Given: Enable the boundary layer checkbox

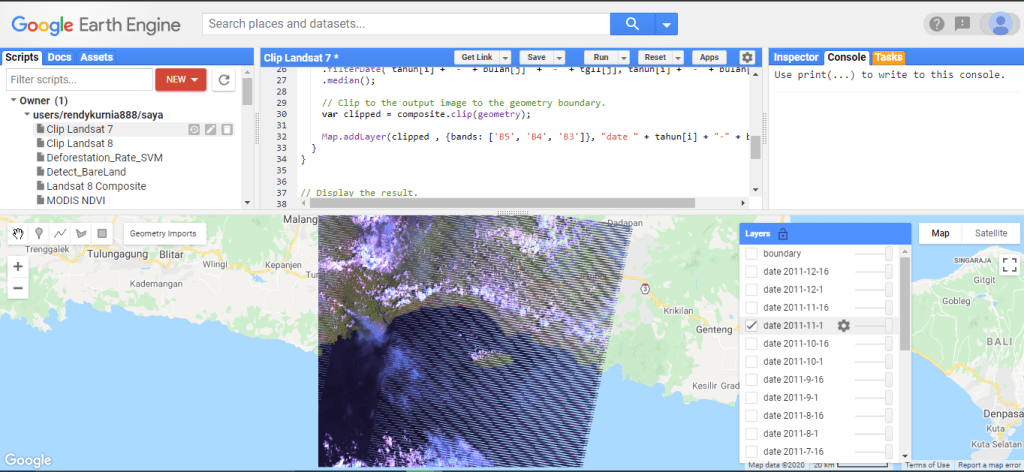Looking at the screenshot, I should pos(751,254).
